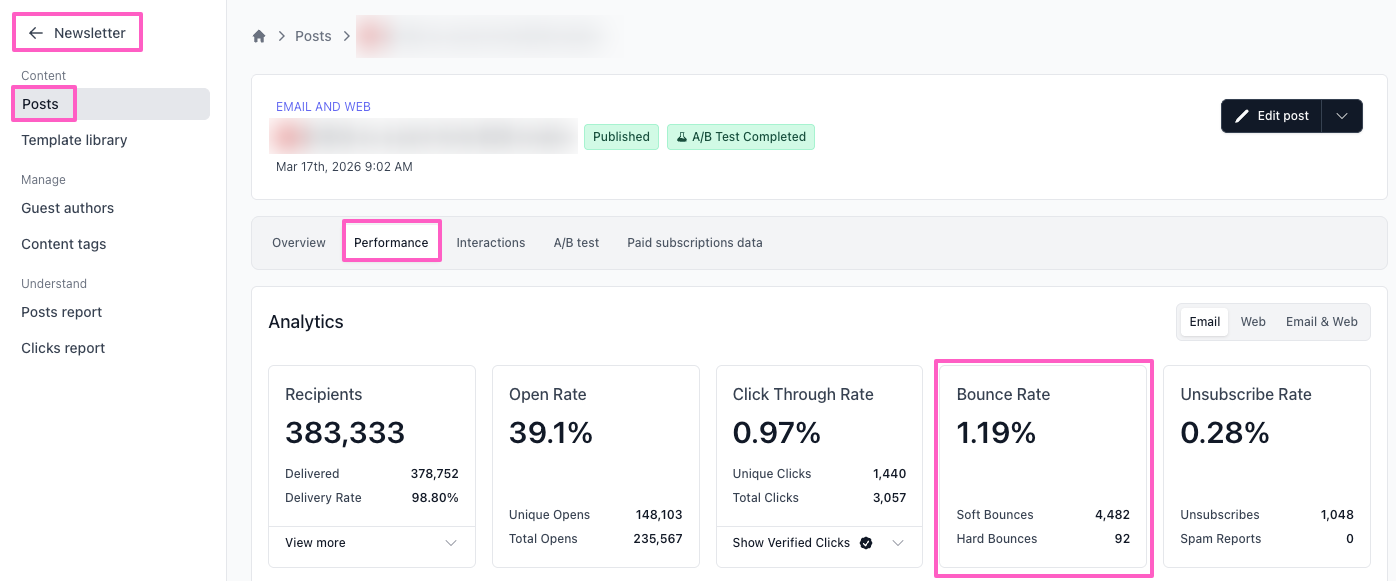Click the home icon in breadcrumb
1396x581 pixels.
click(259, 36)
